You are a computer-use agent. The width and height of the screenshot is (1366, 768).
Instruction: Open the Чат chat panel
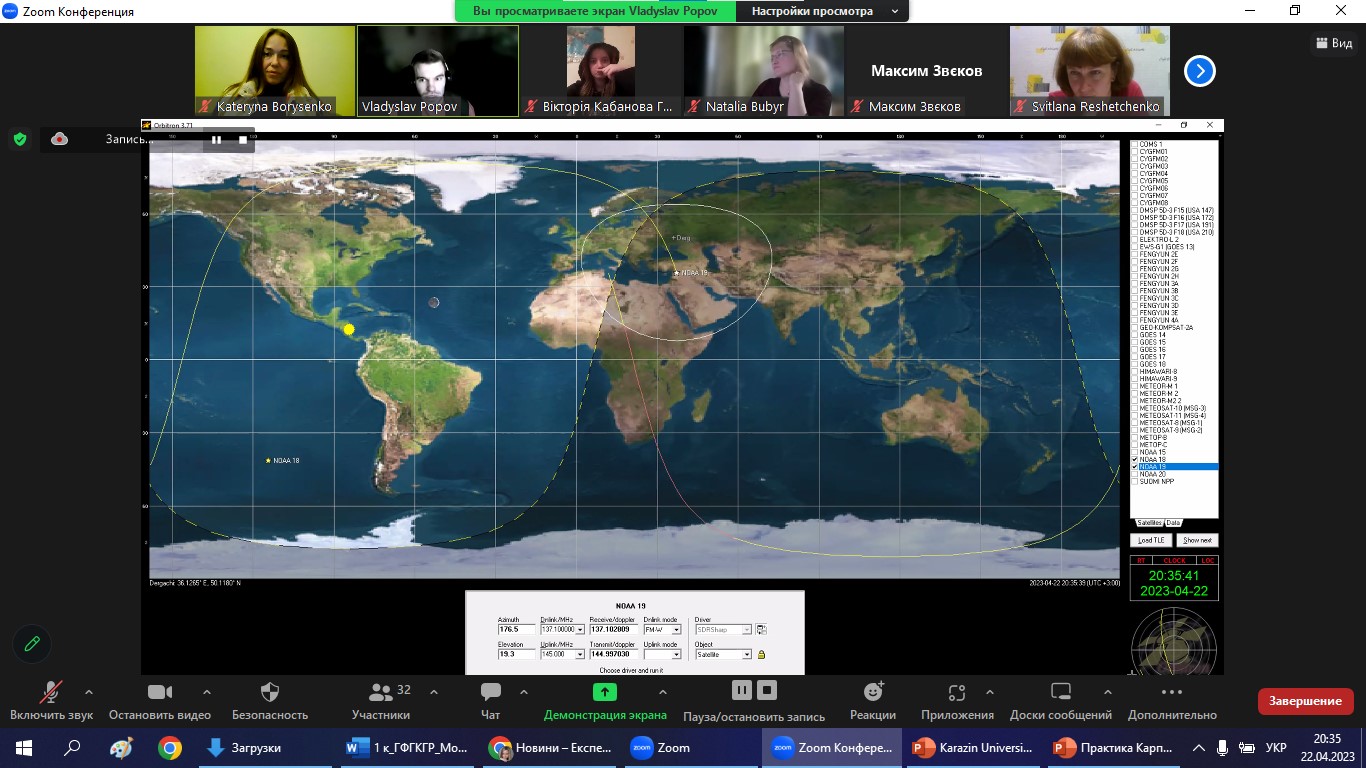point(490,692)
